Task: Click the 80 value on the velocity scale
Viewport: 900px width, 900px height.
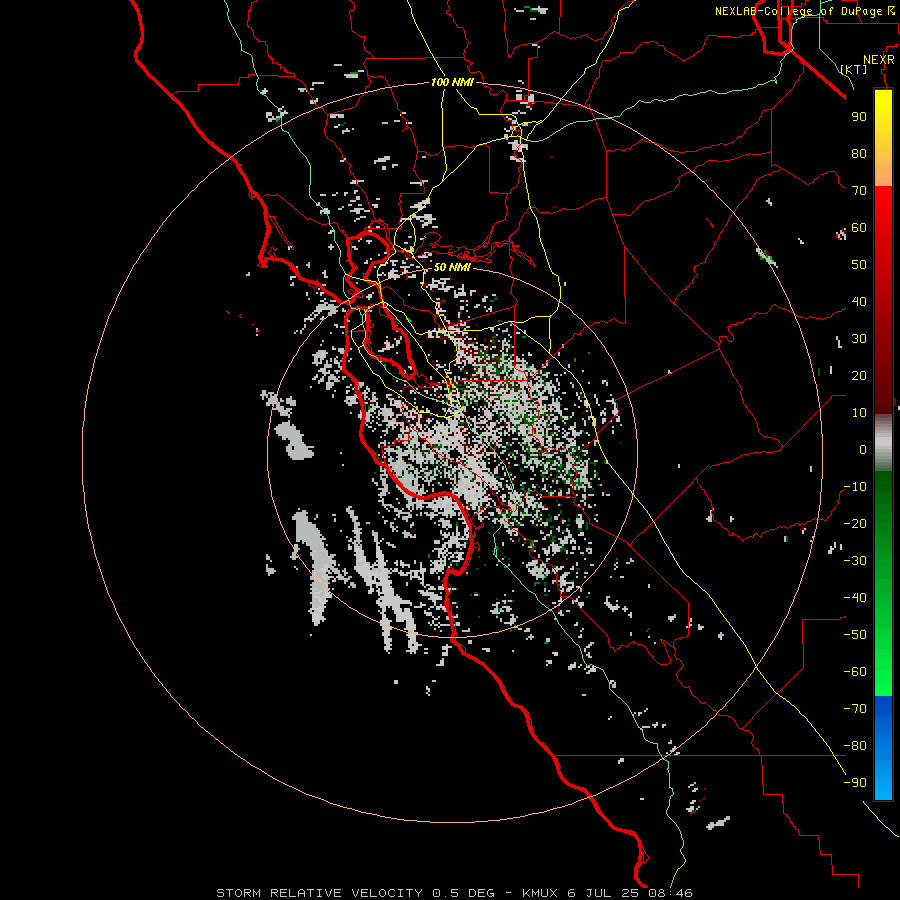Action: (859, 154)
